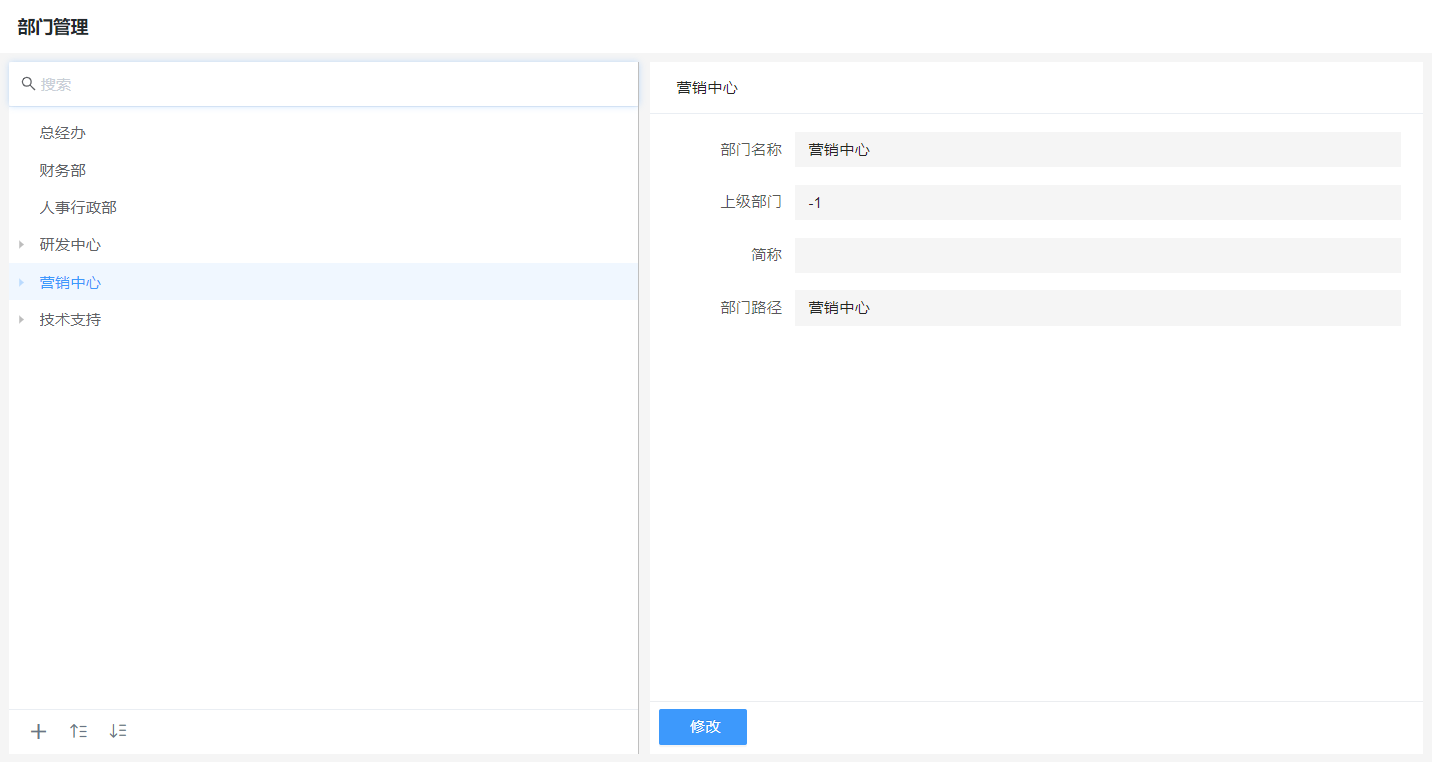Click the 部门路径 field
This screenshot has width=1432, height=762.
[x=1097, y=308]
